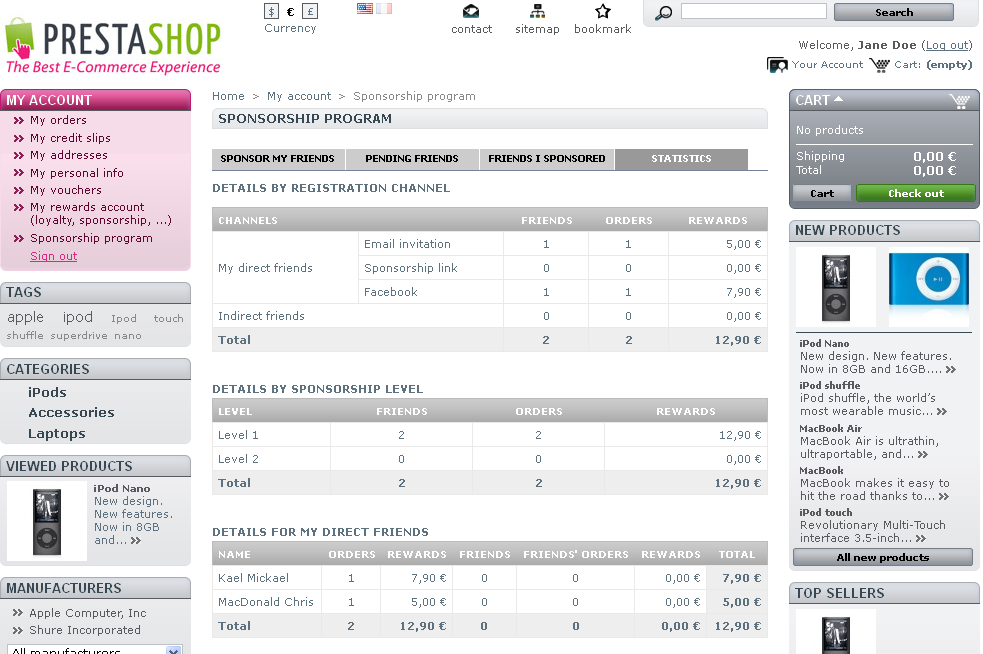Click My account in the breadcrumb
The width and height of the screenshot is (983, 654).
point(299,96)
